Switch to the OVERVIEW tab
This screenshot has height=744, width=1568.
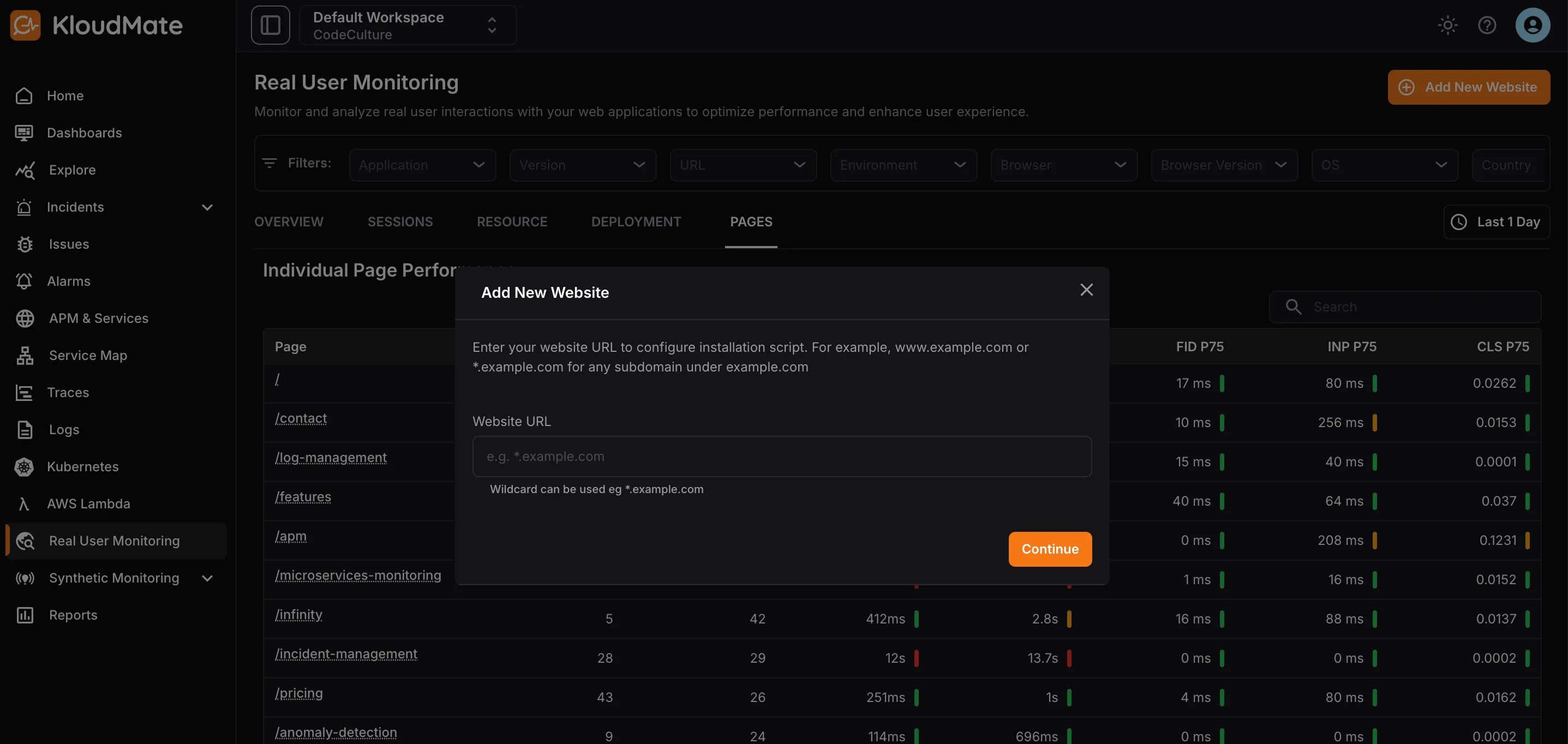[289, 222]
